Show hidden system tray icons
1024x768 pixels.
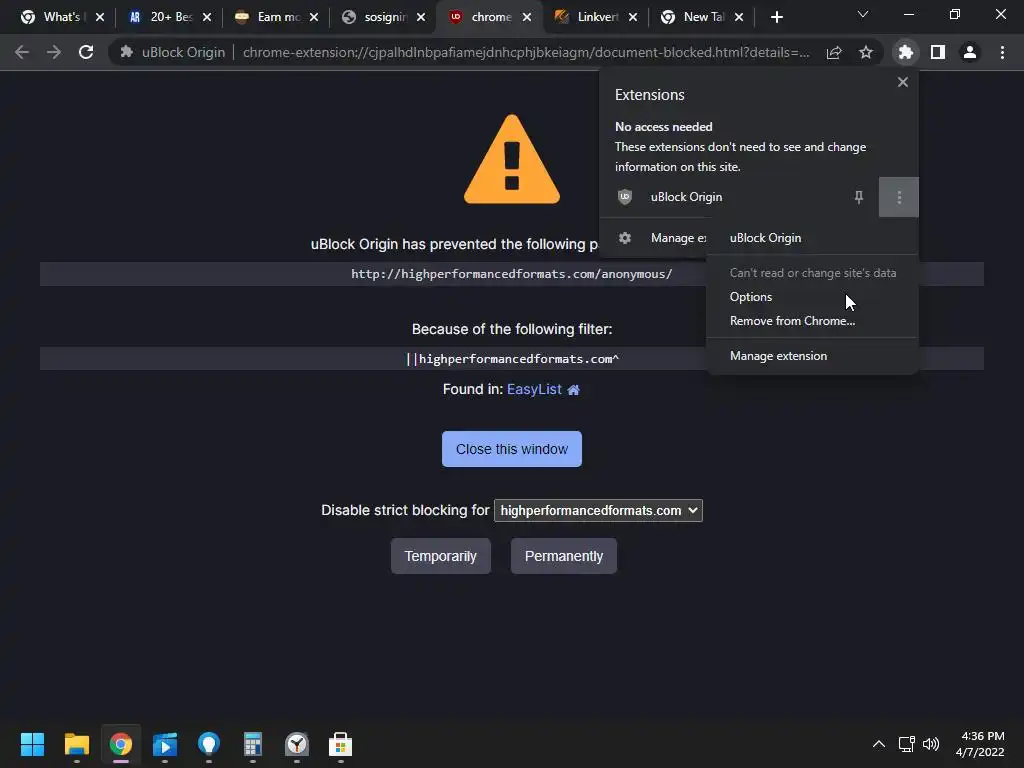[x=879, y=744]
